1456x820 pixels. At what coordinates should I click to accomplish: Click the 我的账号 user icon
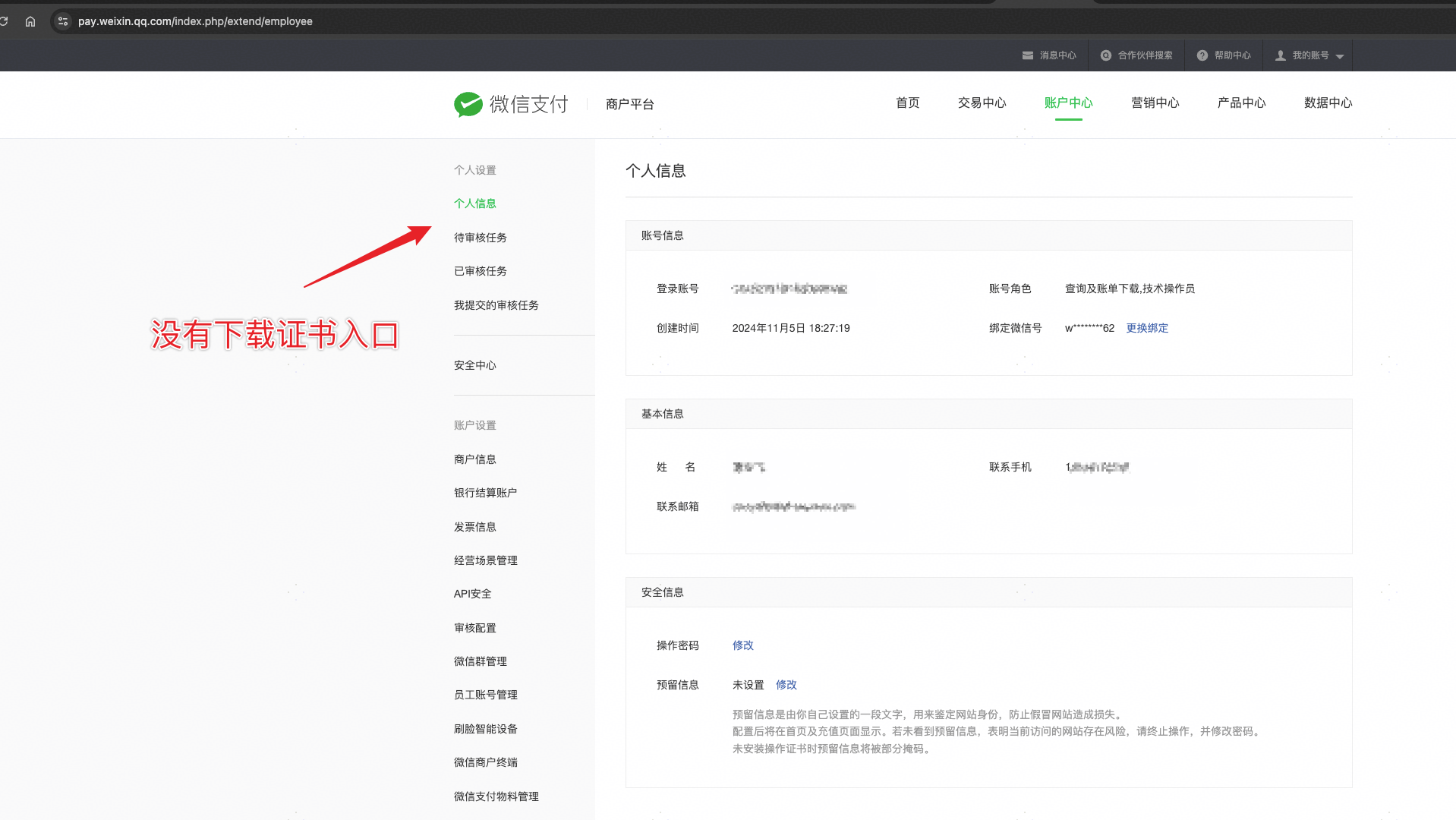click(x=1281, y=55)
